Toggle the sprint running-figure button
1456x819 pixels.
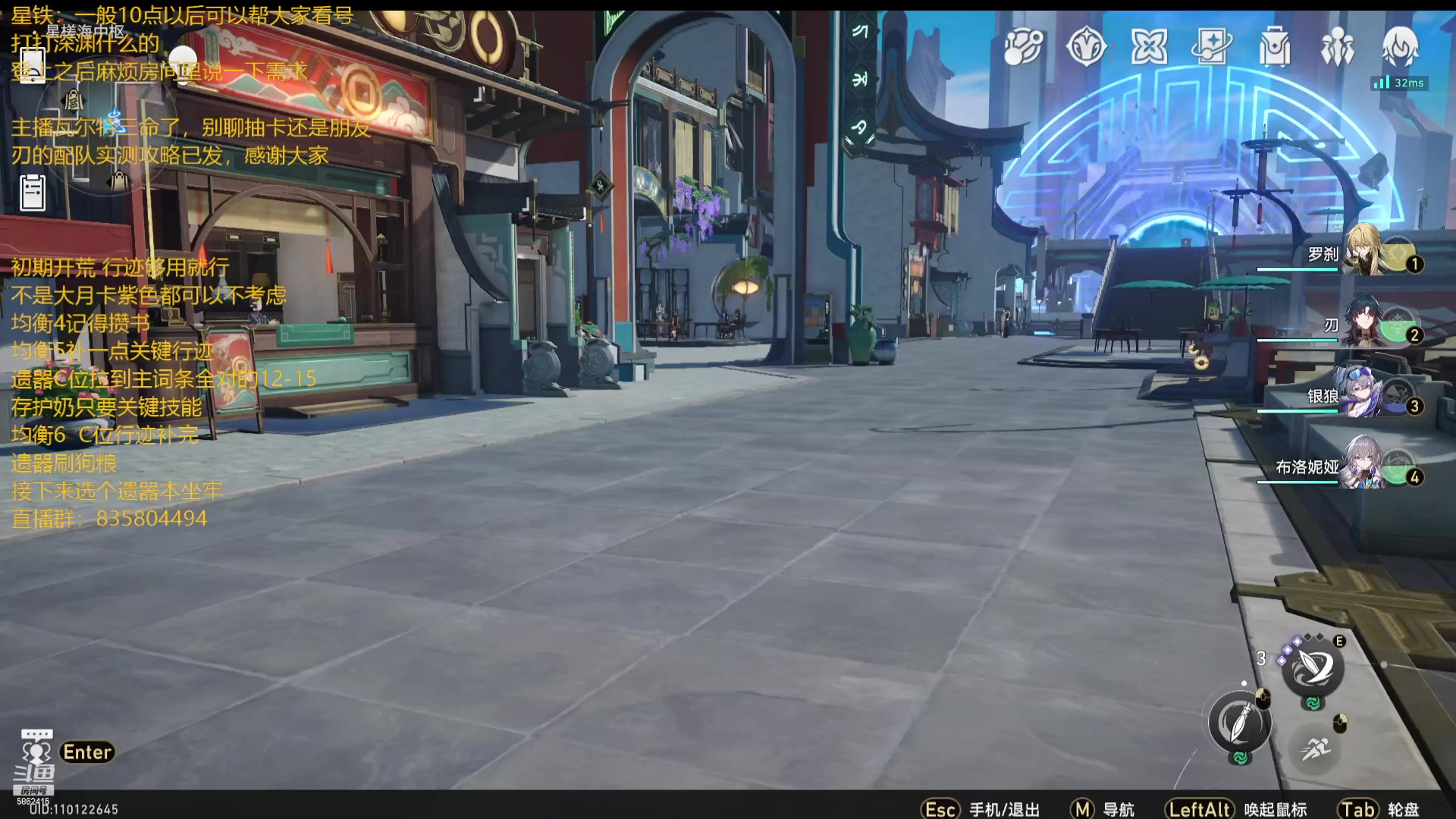point(1316,748)
